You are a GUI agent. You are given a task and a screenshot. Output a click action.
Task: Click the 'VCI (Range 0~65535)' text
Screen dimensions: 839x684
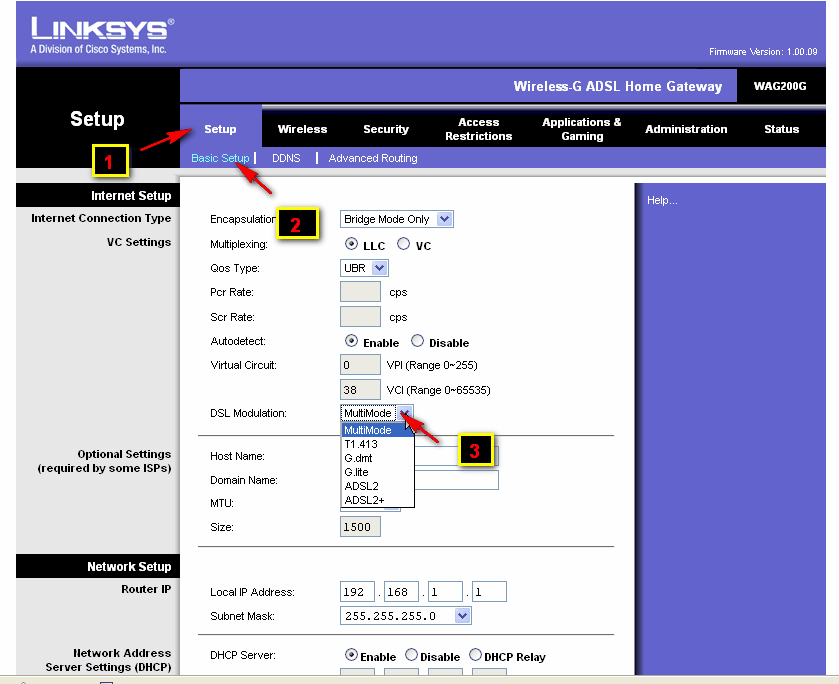point(438,390)
